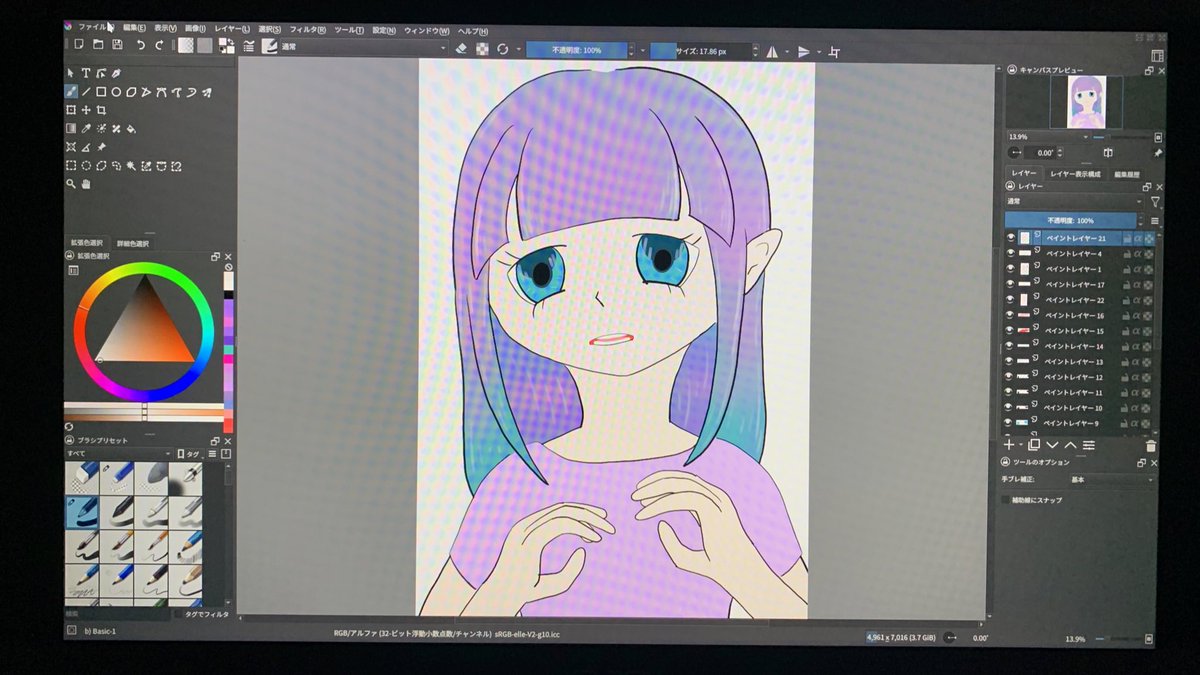This screenshot has width=1200, height=675.
Task: Undo the last action
Action: pos(141,46)
